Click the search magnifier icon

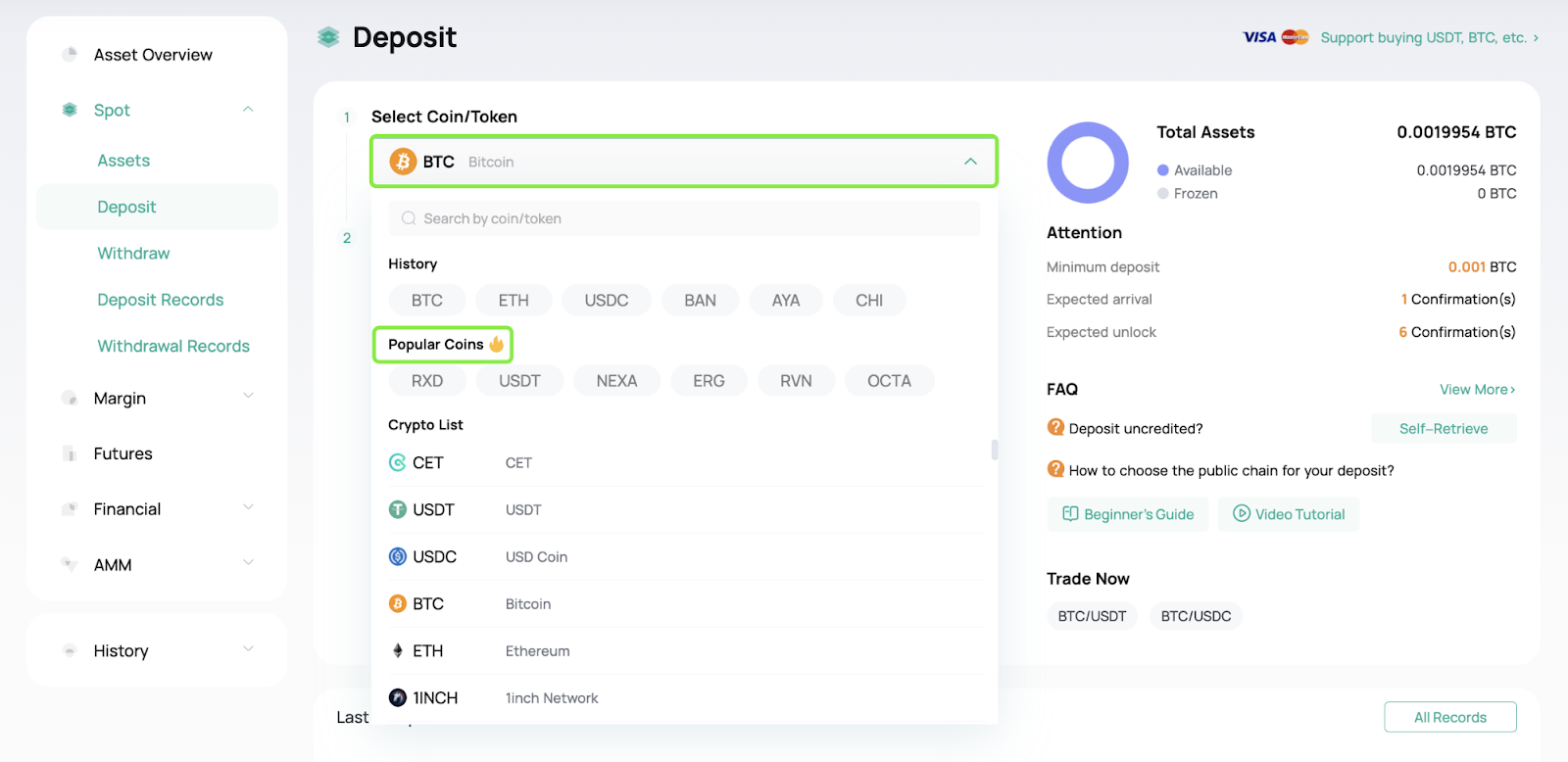coord(409,218)
